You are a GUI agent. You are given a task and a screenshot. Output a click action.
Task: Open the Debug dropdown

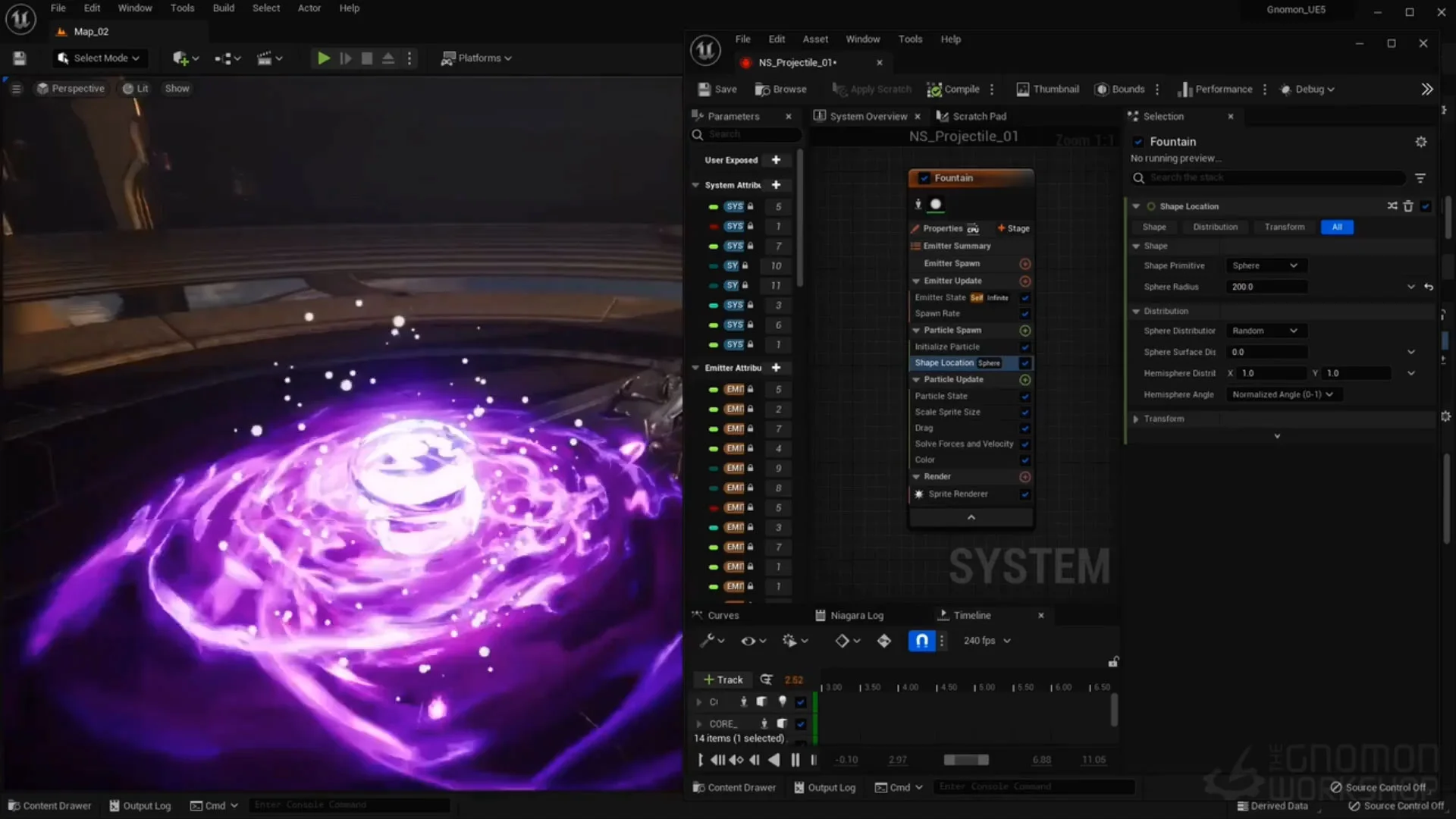(1307, 89)
